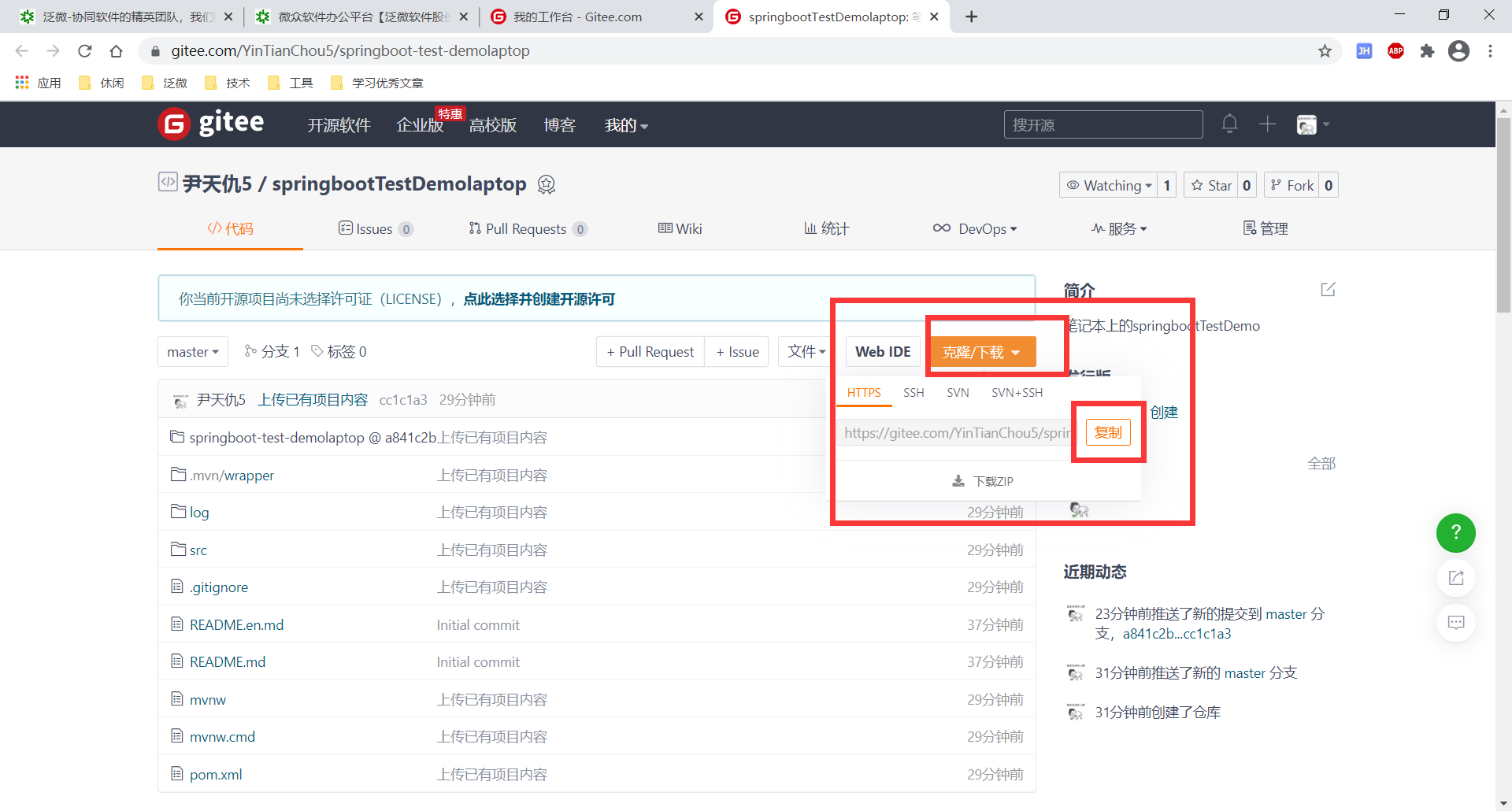Open the 服务 dropdown menu
The width and height of the screenshot is (1512, 811).
coord(1119,228)
